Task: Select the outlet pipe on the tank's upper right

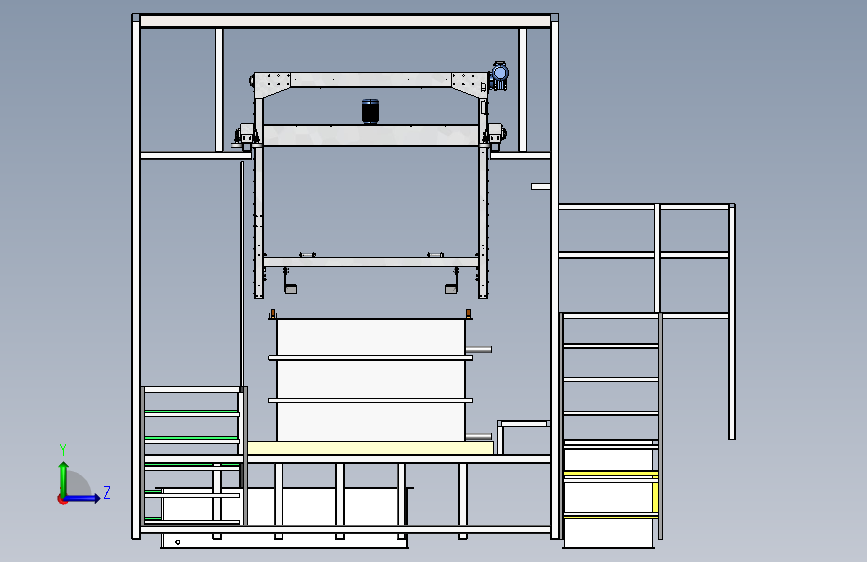Action: 479,349
